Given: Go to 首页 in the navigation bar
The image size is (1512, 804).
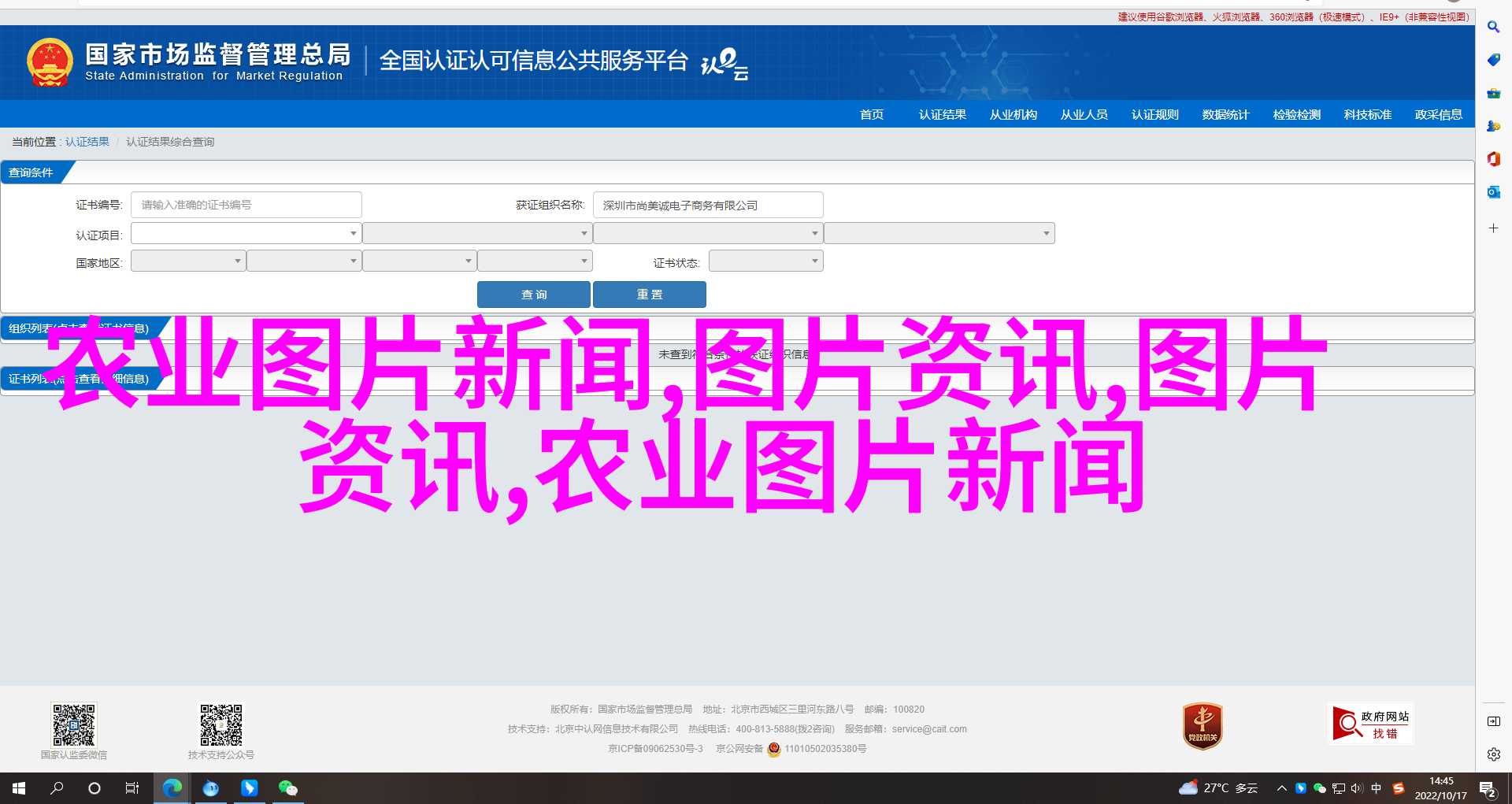Looking at the screenshot, I should [872, 115].
